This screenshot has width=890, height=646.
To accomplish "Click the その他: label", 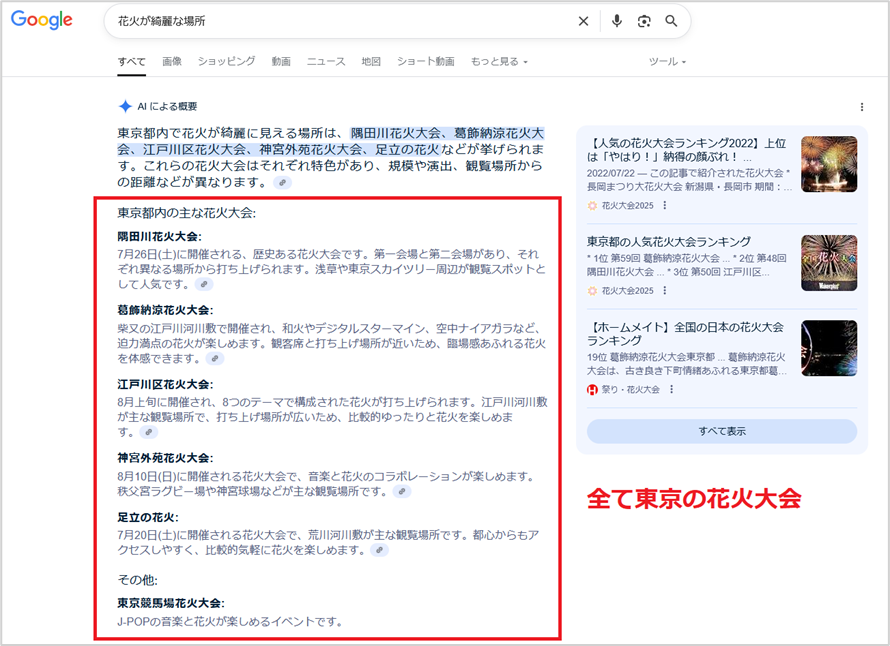I will click(137, 580).
